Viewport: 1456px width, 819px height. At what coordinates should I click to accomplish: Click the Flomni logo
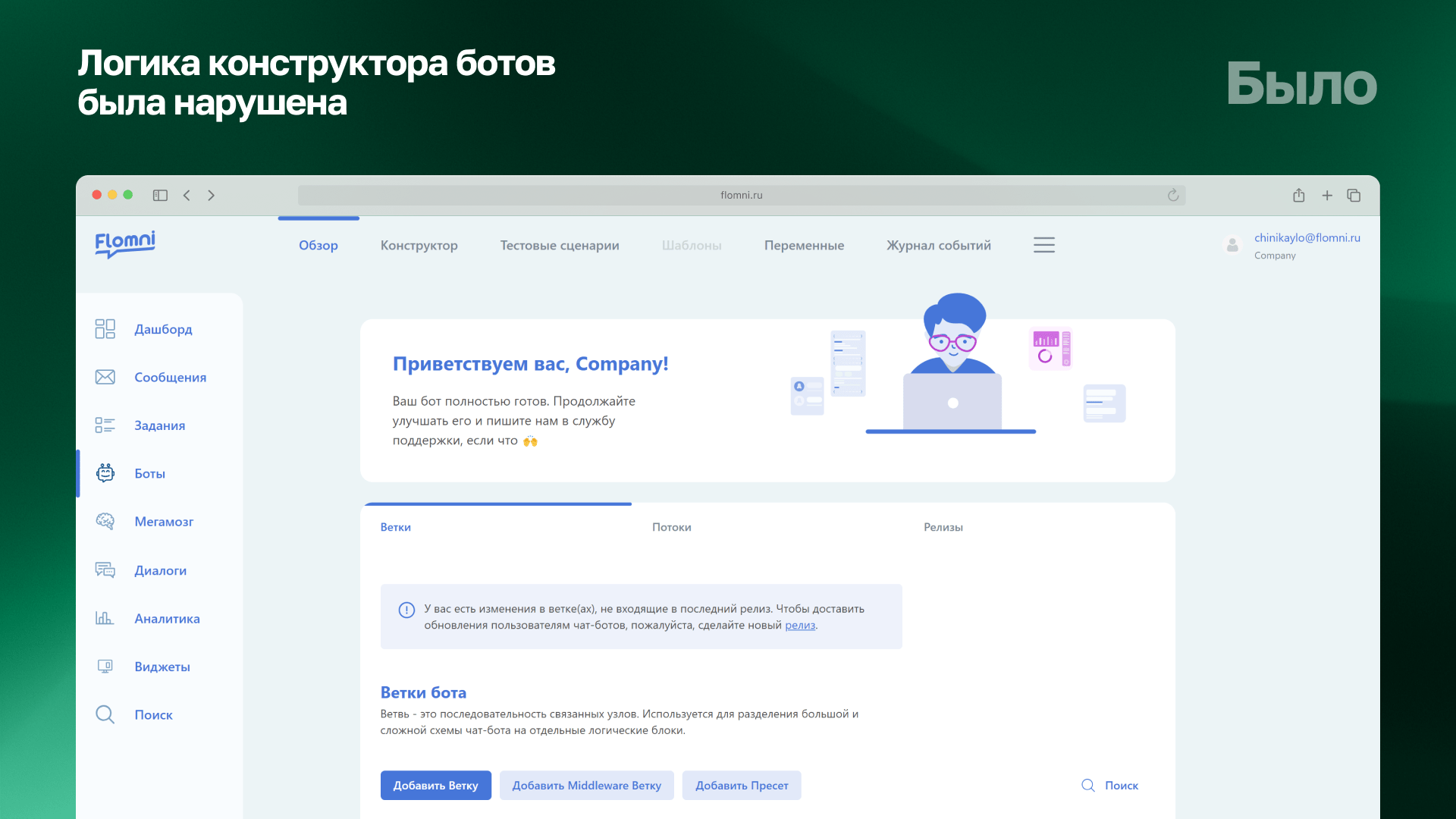(x=124, y=244)
